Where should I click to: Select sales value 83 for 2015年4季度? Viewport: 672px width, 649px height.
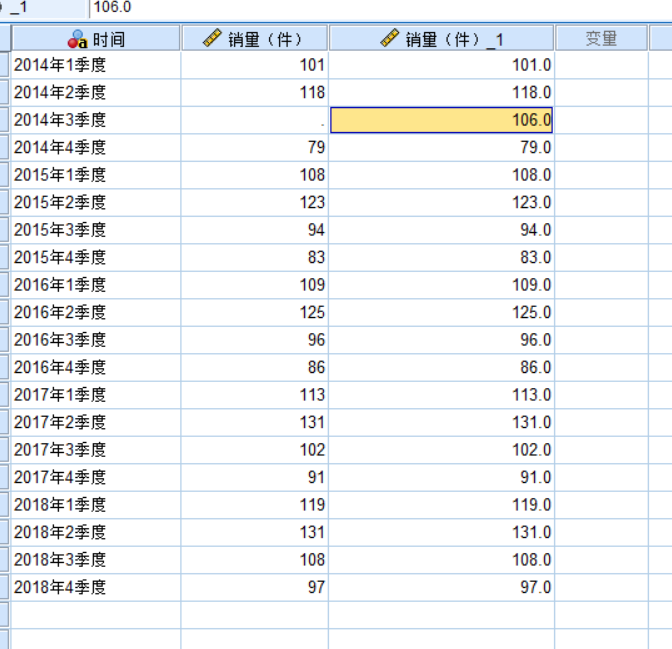pyautogui.click(x=255, y=257)
